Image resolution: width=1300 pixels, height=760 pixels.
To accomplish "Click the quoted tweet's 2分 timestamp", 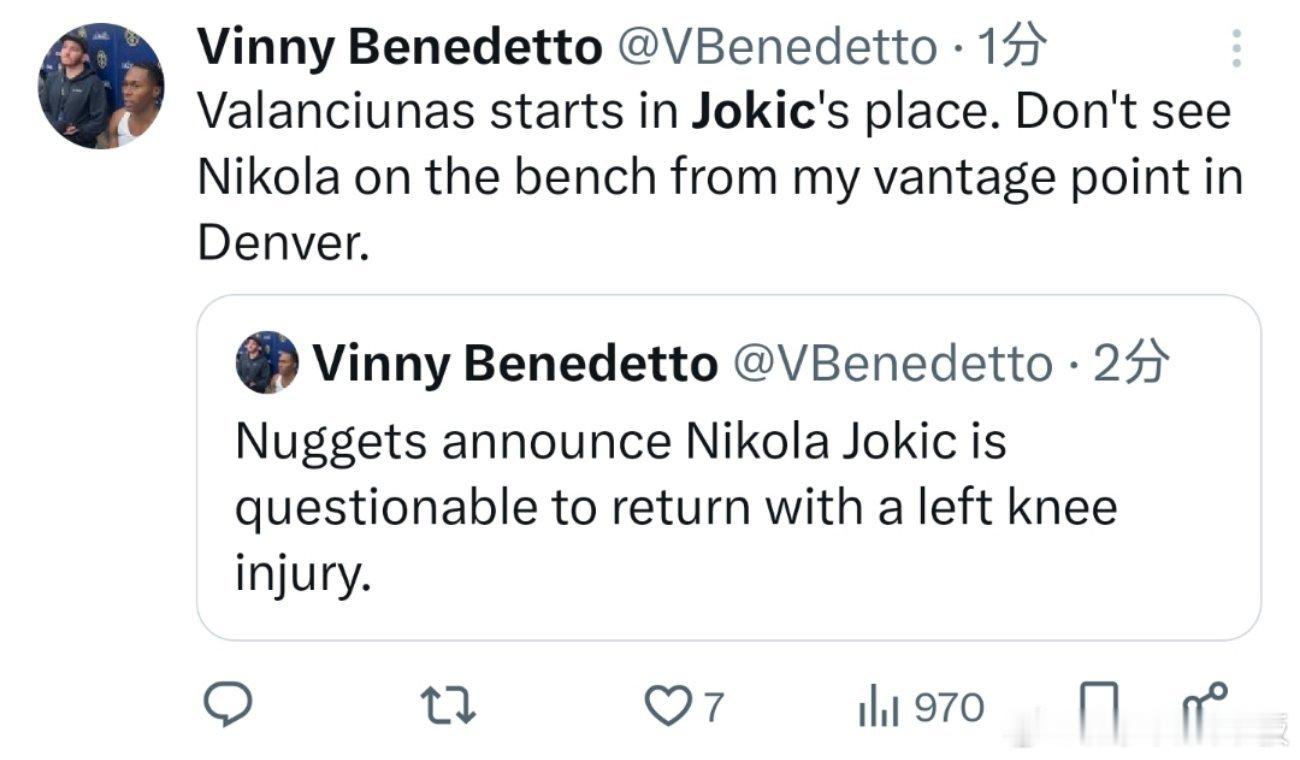I will [1131, 366].
